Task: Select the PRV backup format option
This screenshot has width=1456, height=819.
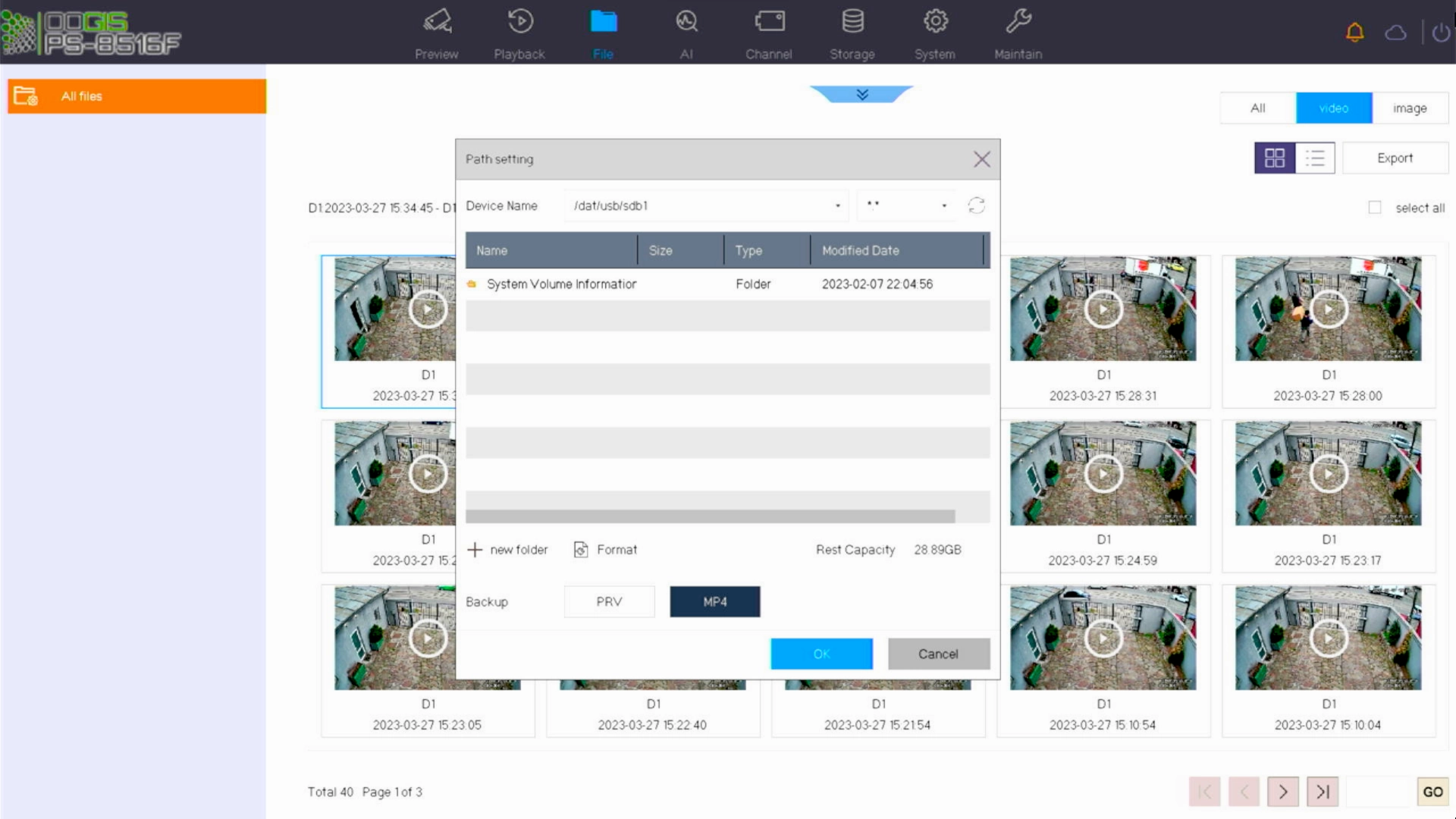Action: 609,601
